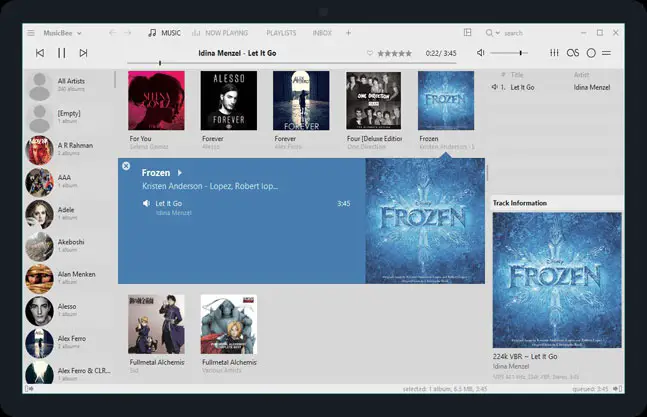Click the status bar icon at bottom right
Viewport: 647px width, 417px height.
[x=618, y=389]
